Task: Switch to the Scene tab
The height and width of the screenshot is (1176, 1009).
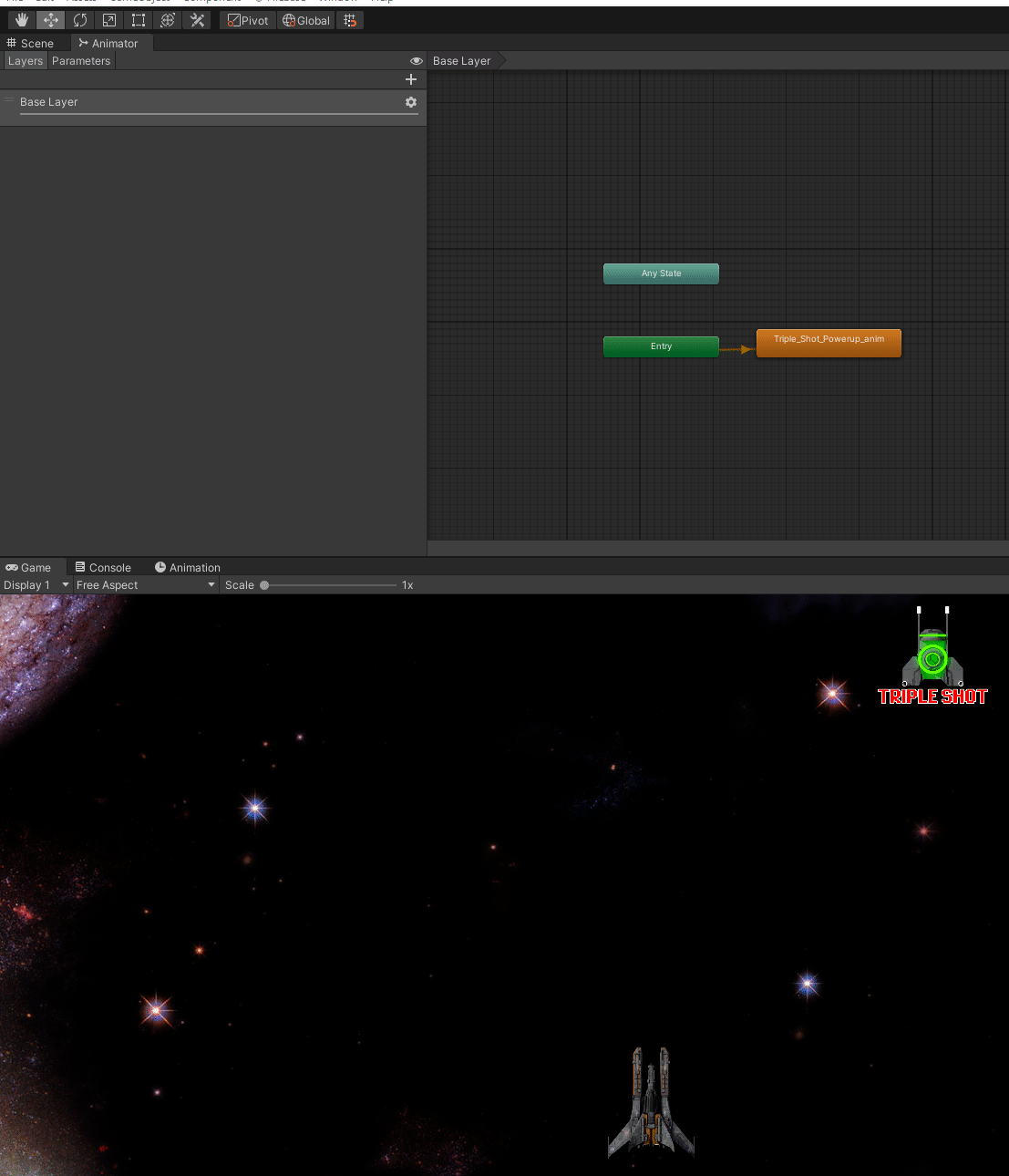Action: pyautogui.click(x=30, y=43)
